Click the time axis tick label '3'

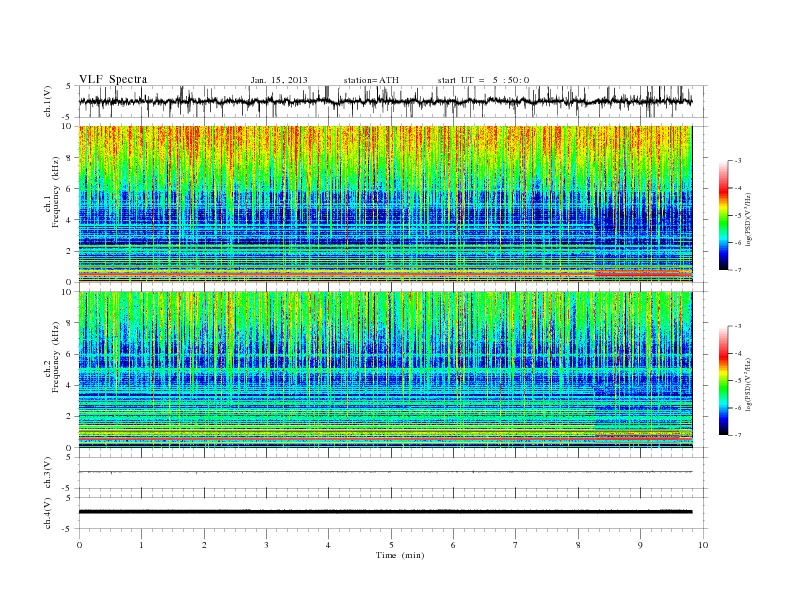[266, 545]
